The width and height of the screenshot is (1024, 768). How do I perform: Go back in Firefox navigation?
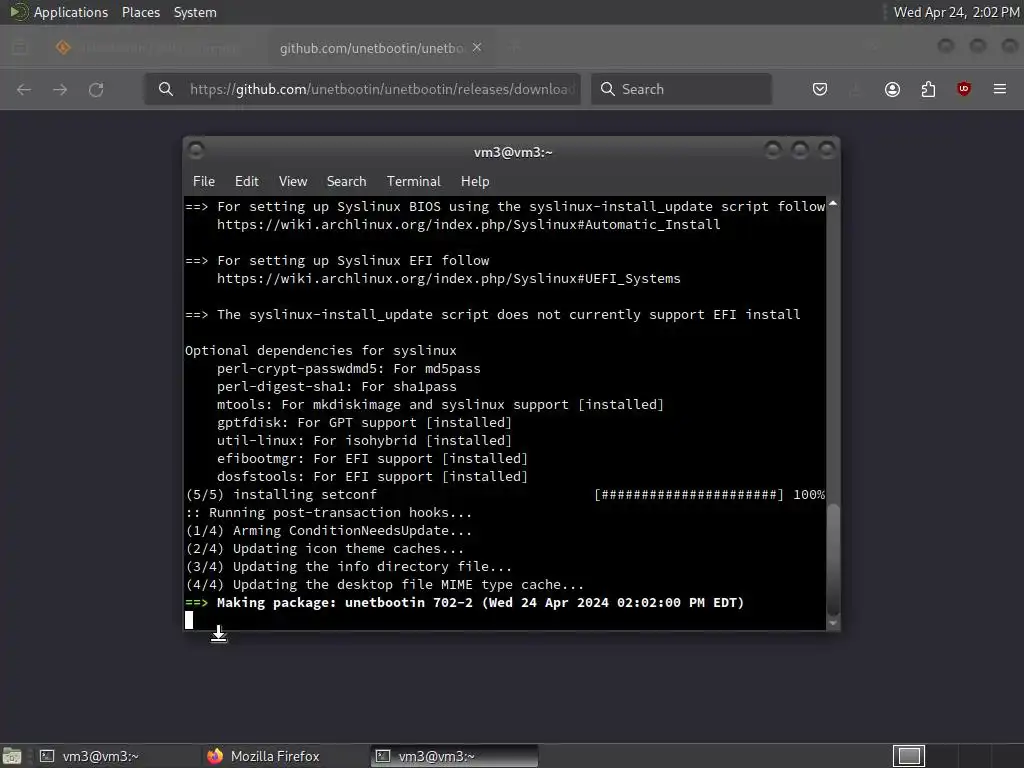click(24, 89)
